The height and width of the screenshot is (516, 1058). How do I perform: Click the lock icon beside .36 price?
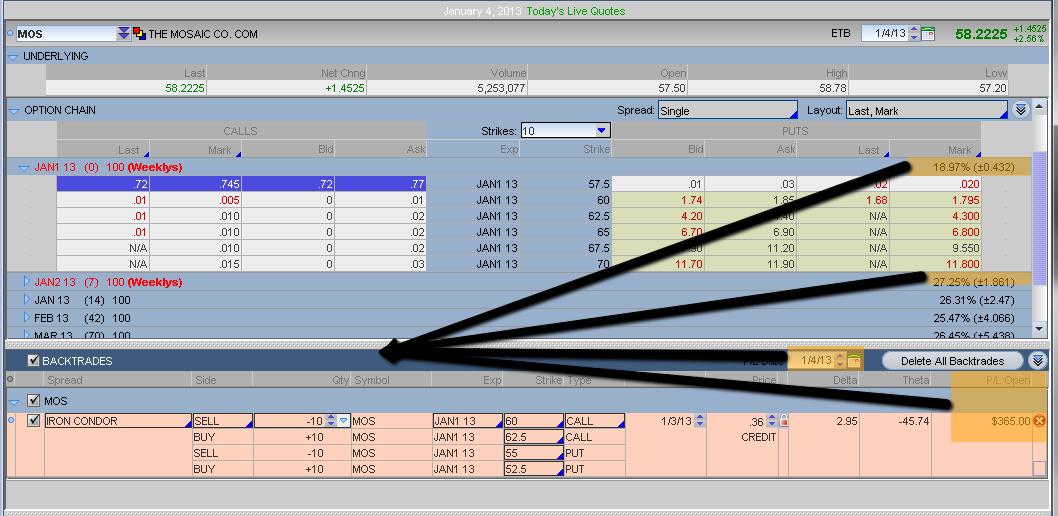click(x=783, y=421)
